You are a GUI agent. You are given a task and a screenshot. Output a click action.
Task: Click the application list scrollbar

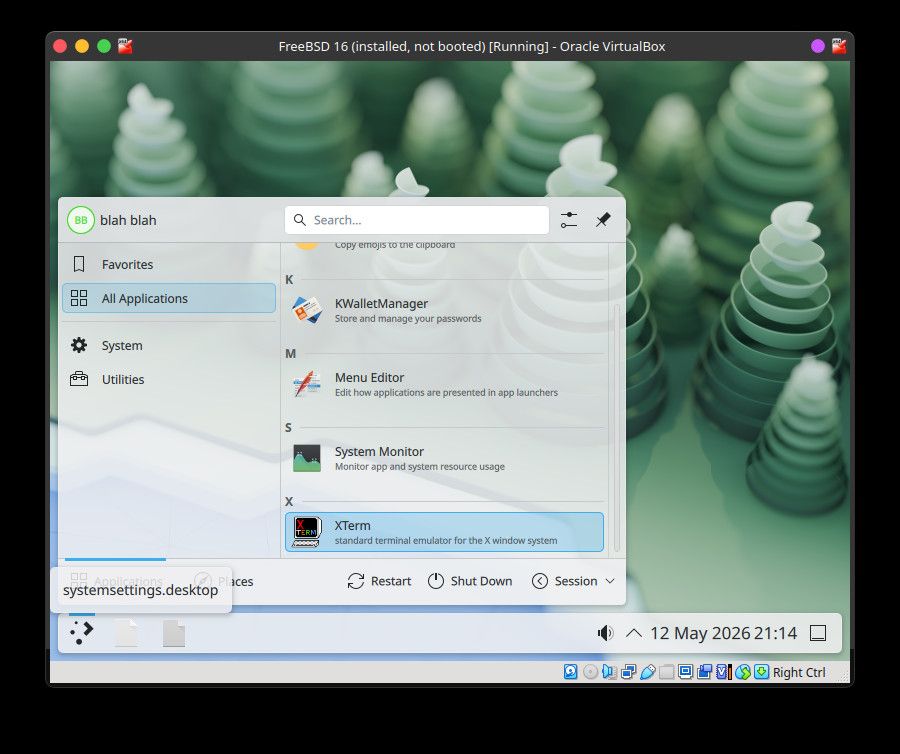[617, 427]
